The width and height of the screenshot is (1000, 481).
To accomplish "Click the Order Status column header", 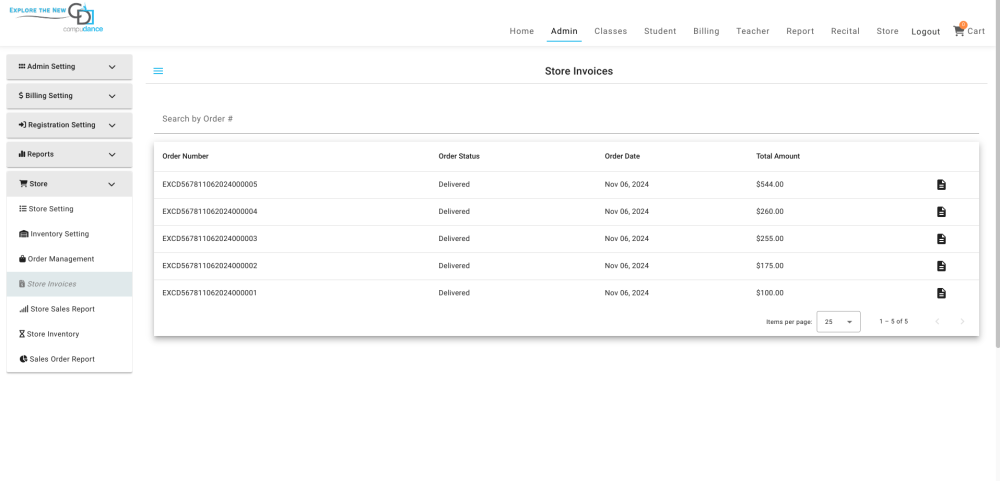I will [x=459, y=156].
